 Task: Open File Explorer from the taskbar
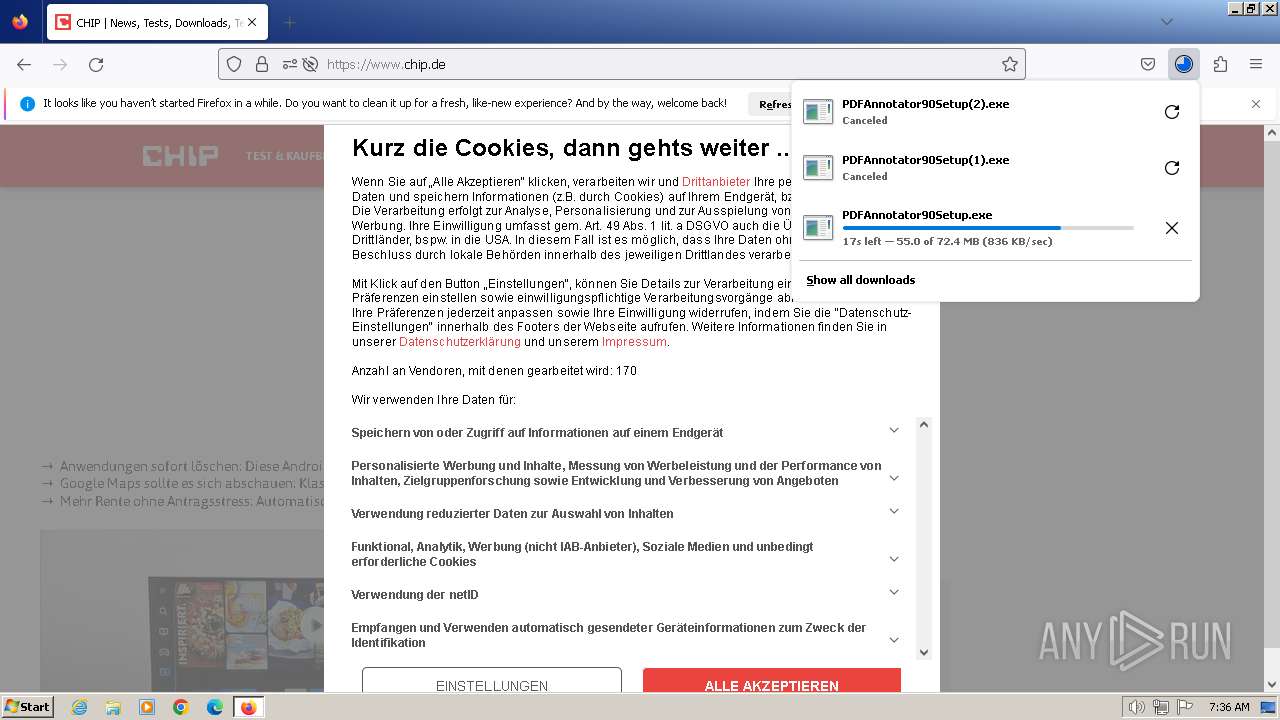tap(113, 707)
